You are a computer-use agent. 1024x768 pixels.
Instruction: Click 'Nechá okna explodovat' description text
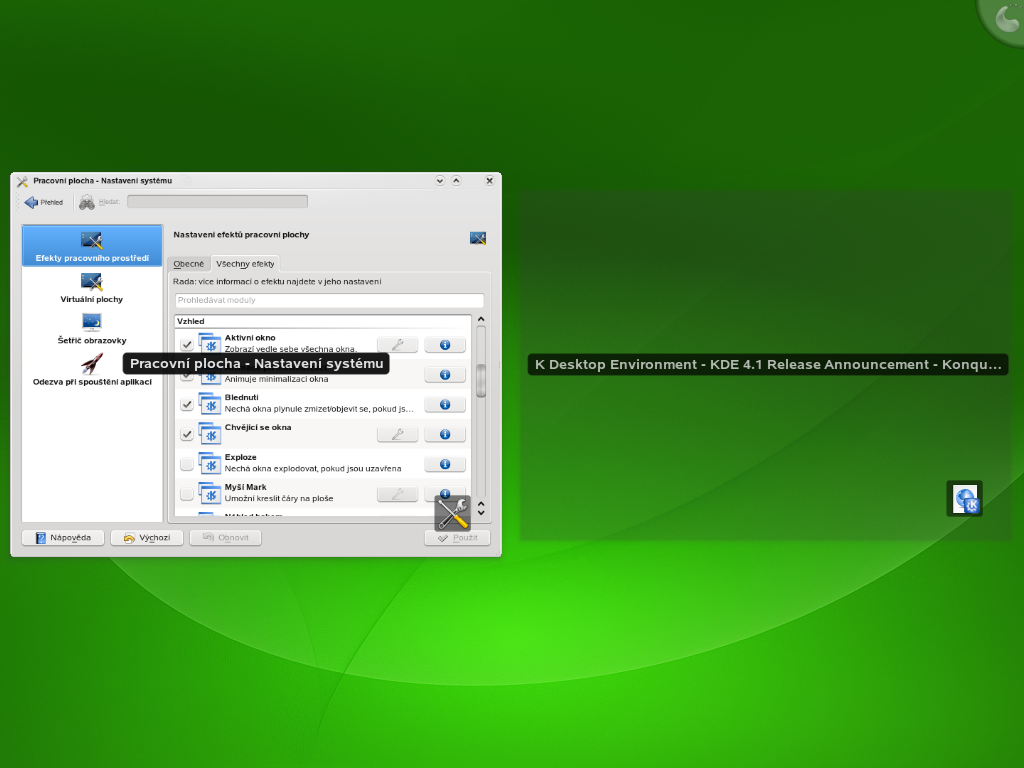pos(313,469)
